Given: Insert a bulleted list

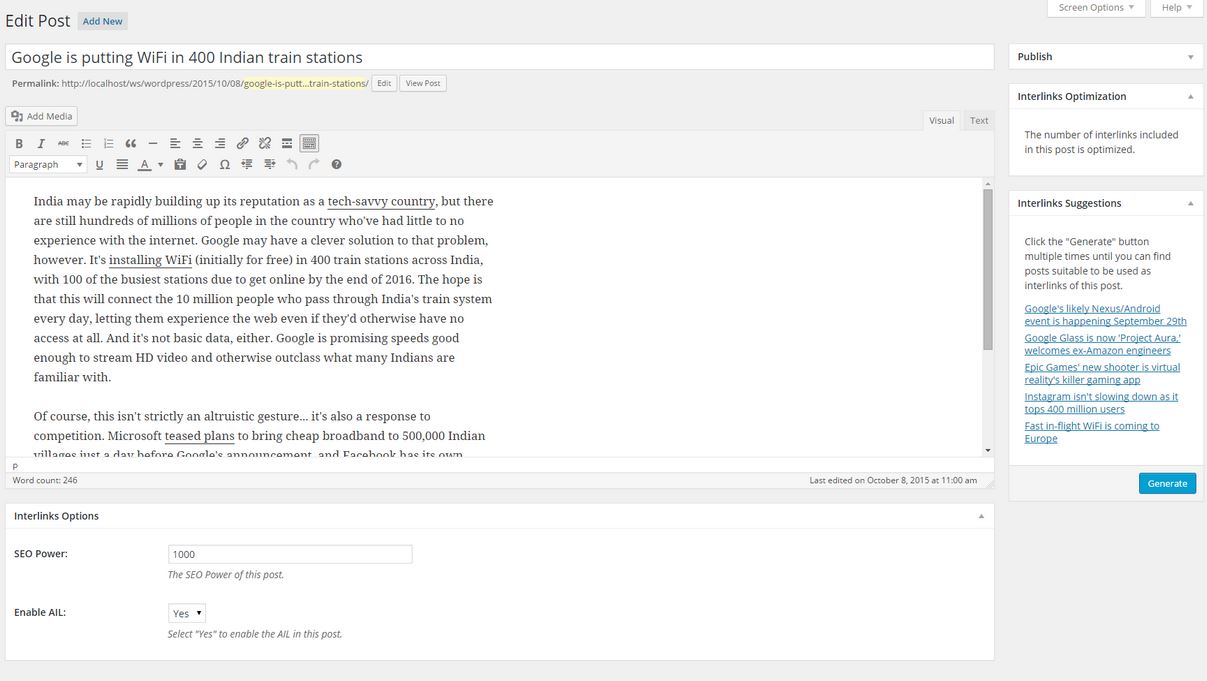Looking at the screenshot, I should click(x=86, y=144).
